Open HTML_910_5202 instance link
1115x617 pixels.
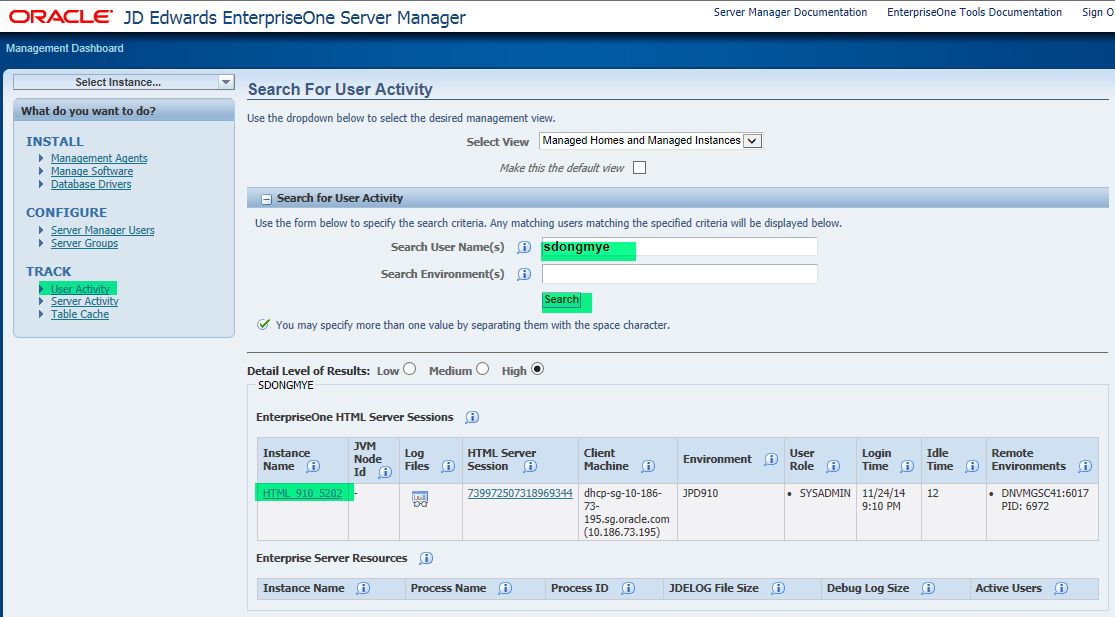point(302,493)
